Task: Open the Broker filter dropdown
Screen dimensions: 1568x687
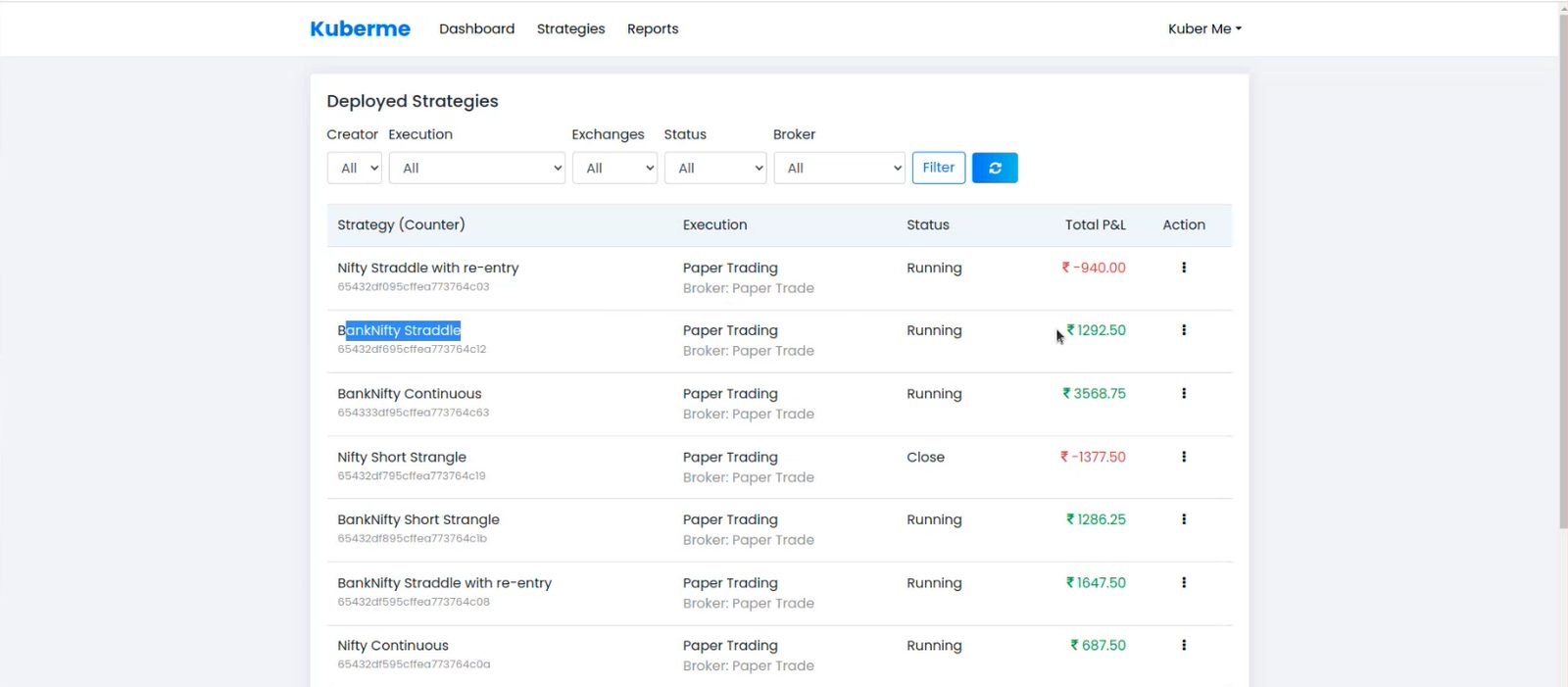Action: click(x=839, y=168)
